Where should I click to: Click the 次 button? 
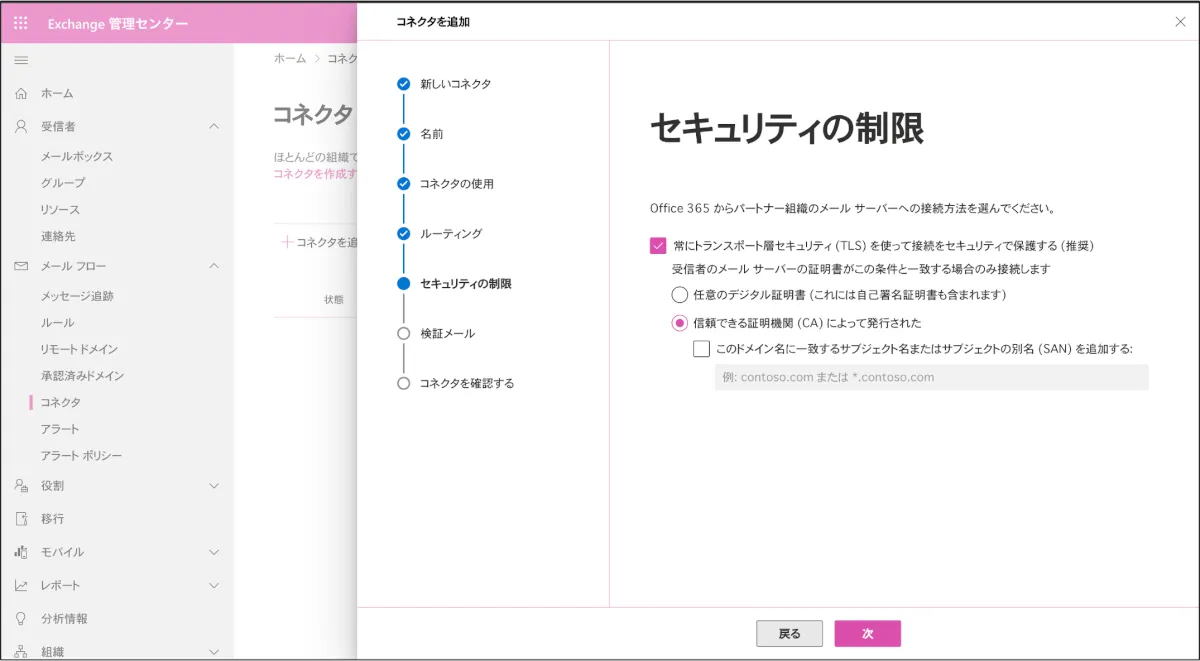[867, 634]
